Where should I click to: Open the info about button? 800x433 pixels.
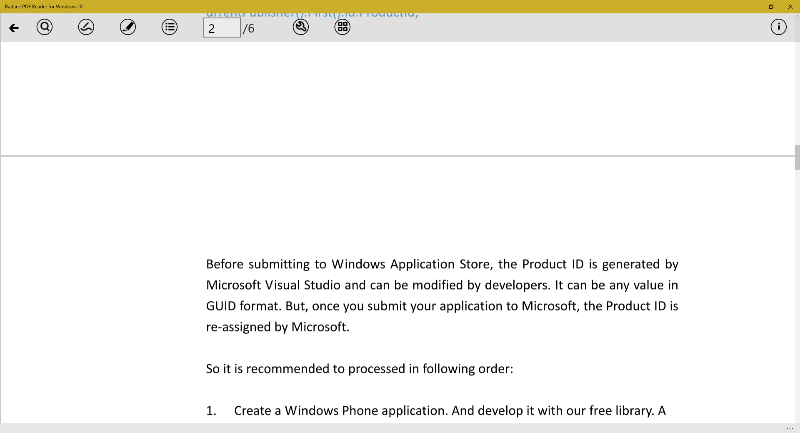(779, 28)
